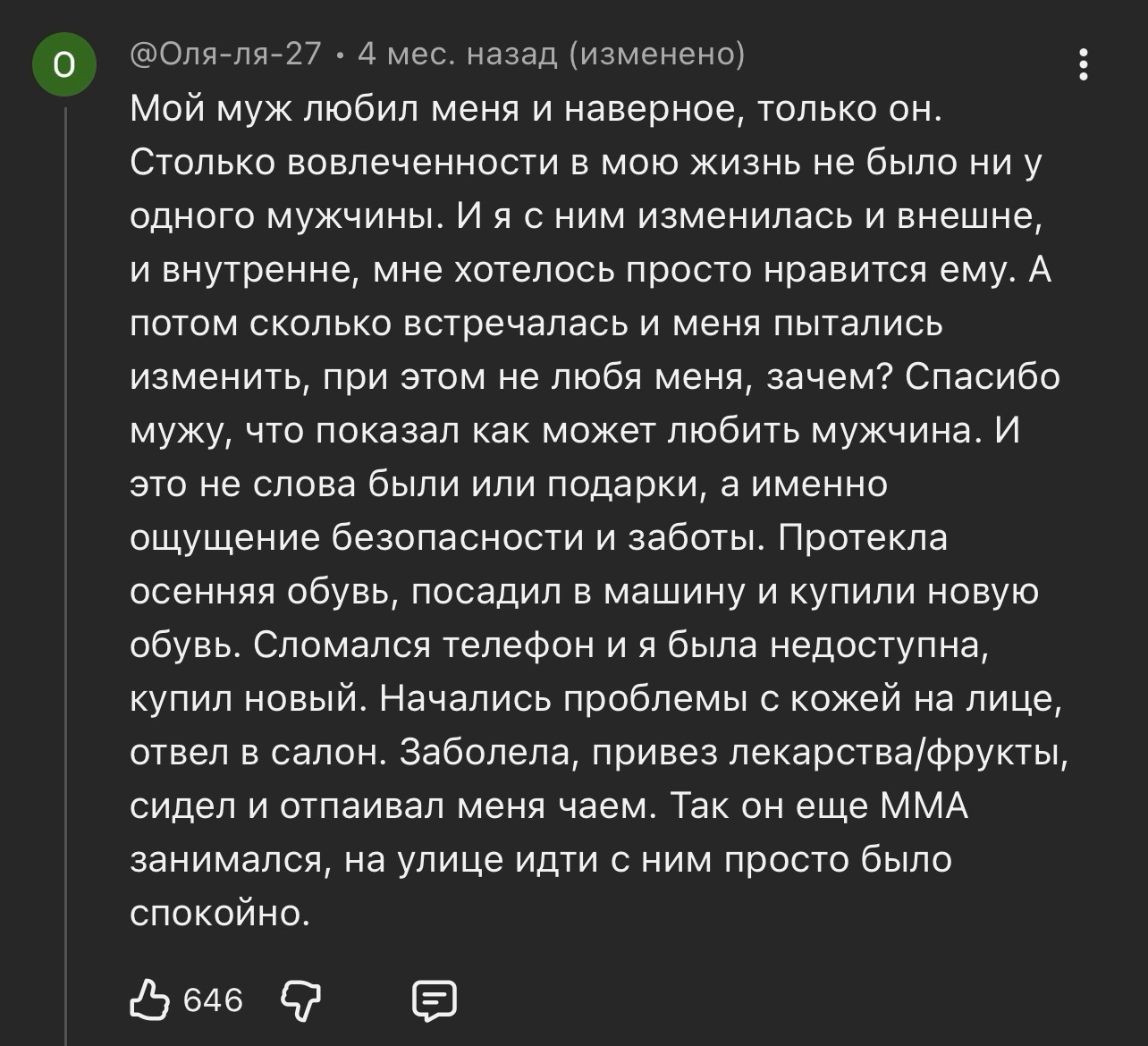
Task: Like the comment with thumbs-up icon
Action: coord(148,1000)
